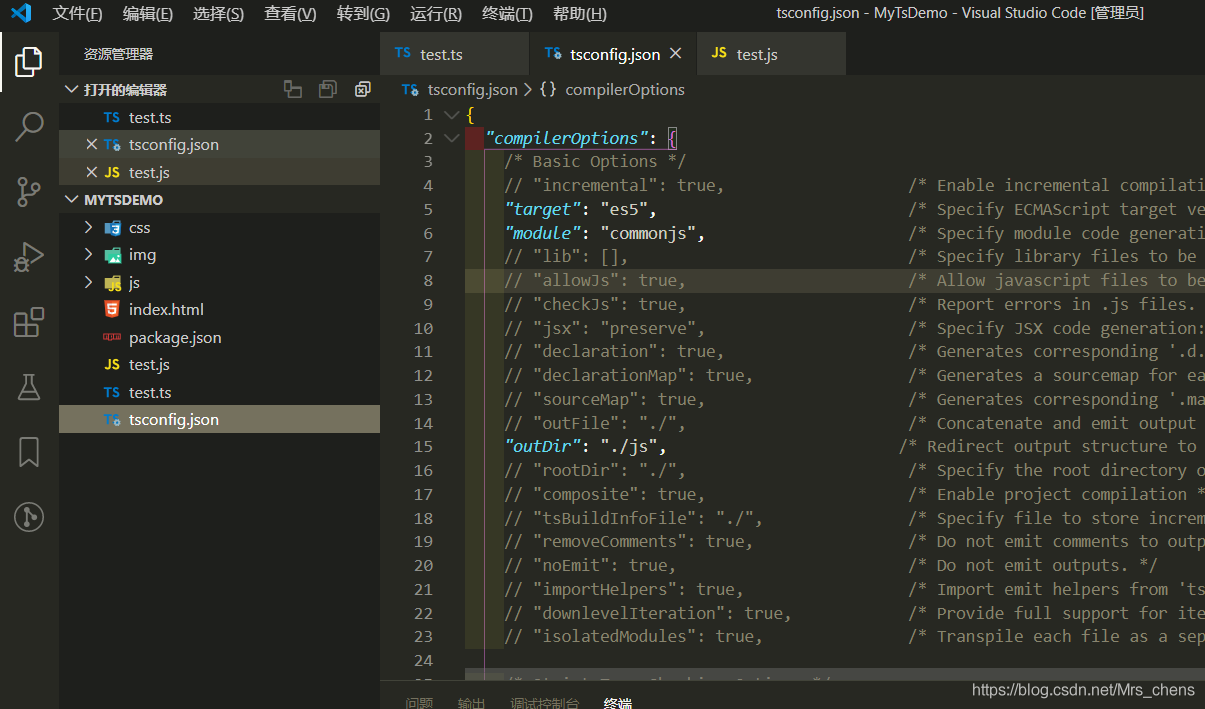Click the "compilerOptions" key on line 2
The height and width of the screenshot is (709, 1205).
tap(567, 138)
